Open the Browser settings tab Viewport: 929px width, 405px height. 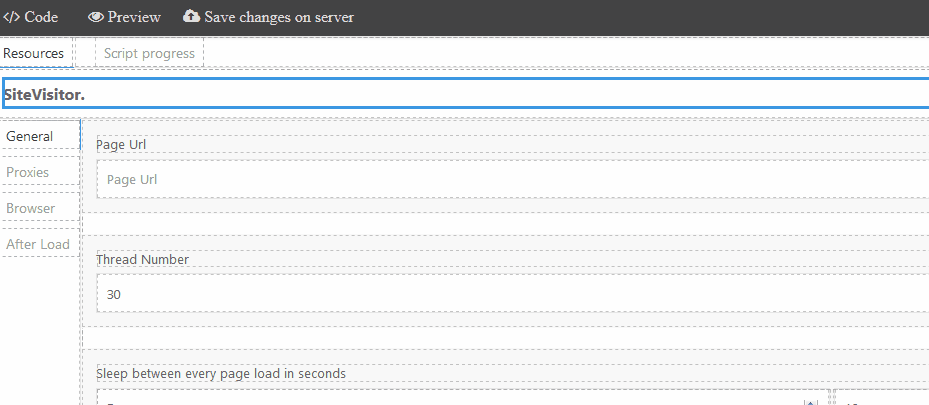click(31, 208)
